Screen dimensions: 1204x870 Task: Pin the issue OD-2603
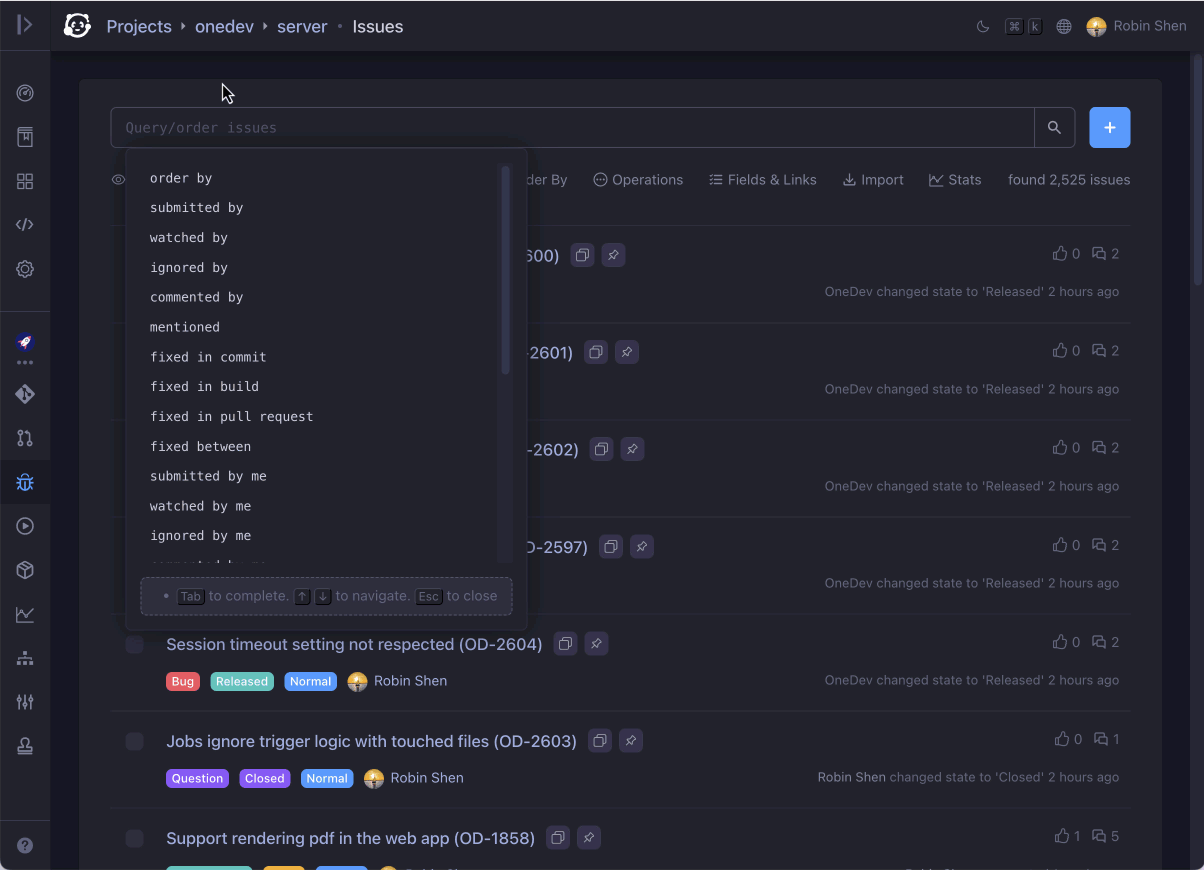click(x=631, y=740)
